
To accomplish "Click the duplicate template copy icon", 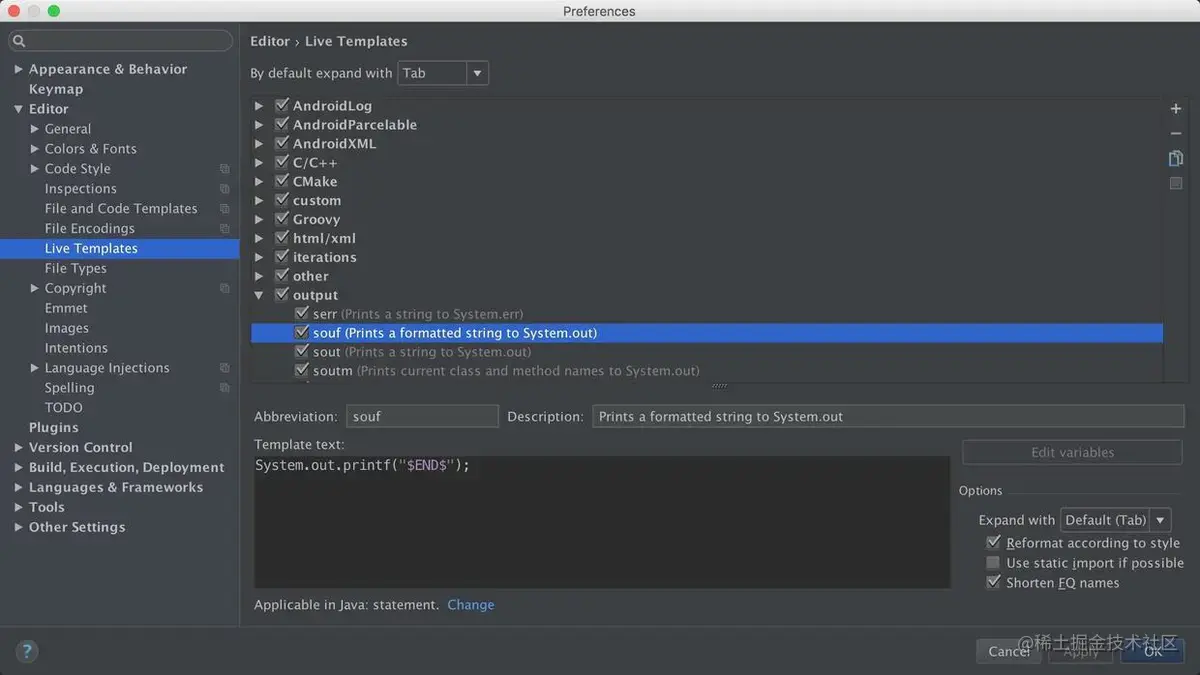I will pyautogui.click(x=1176, y=158).
